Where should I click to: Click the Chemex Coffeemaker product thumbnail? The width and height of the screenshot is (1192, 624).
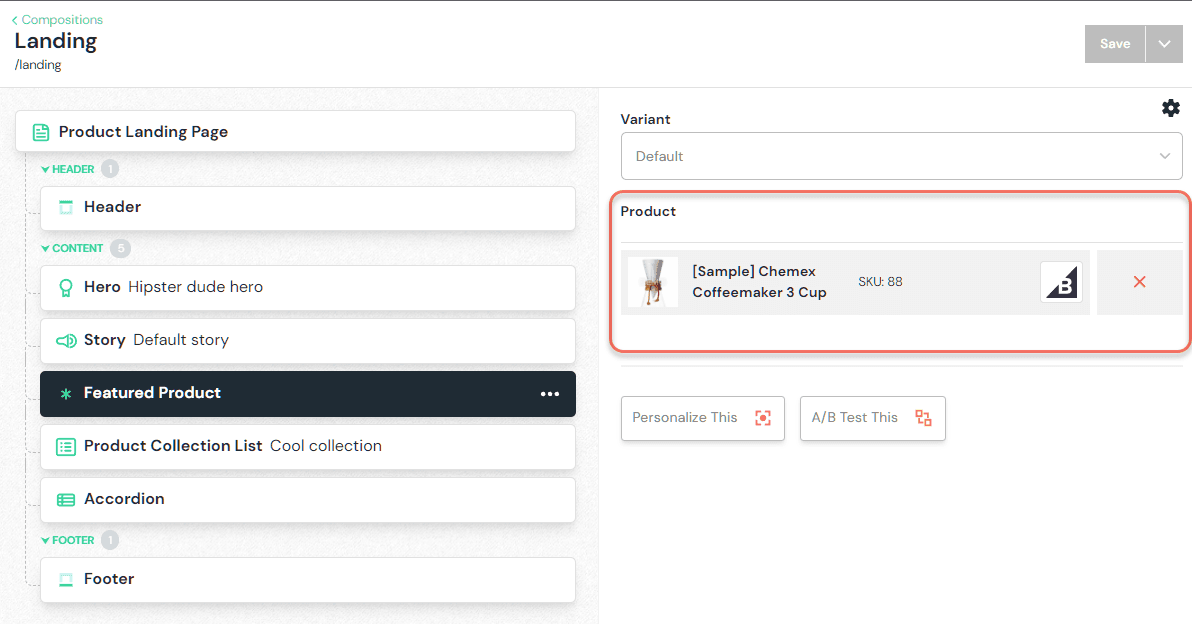(x=652, y=282)
